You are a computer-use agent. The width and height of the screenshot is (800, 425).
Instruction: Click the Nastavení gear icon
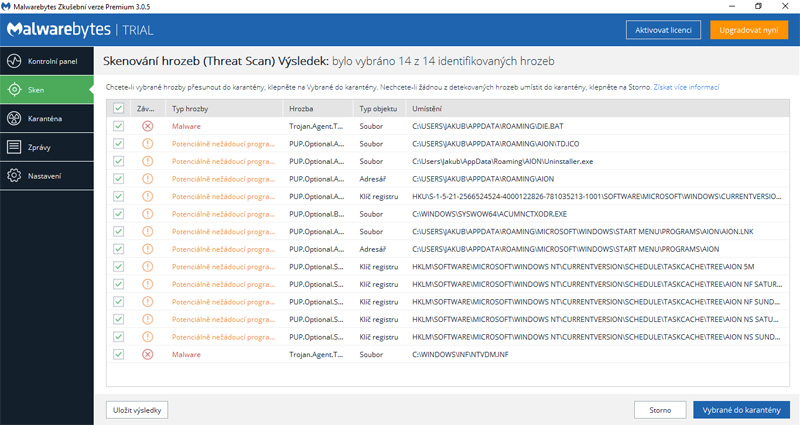pyautogui.click(x=14, y=176)
